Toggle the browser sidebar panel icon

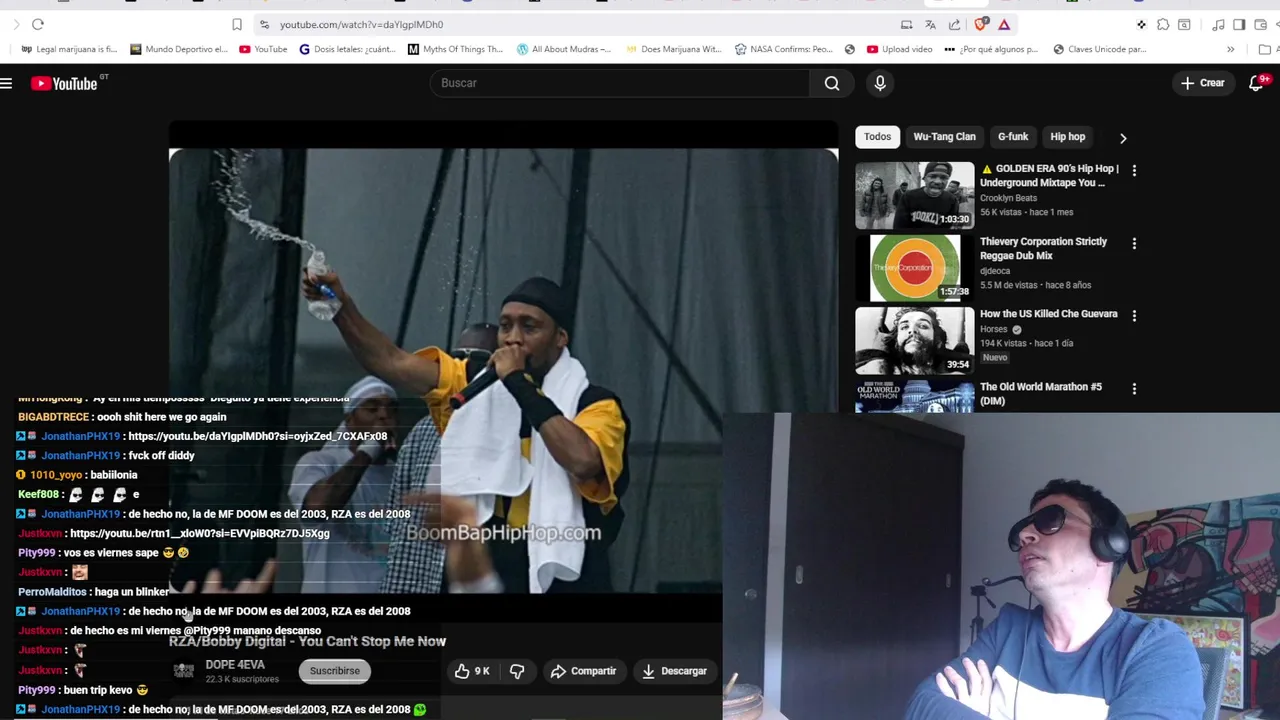pos(1239,24)
